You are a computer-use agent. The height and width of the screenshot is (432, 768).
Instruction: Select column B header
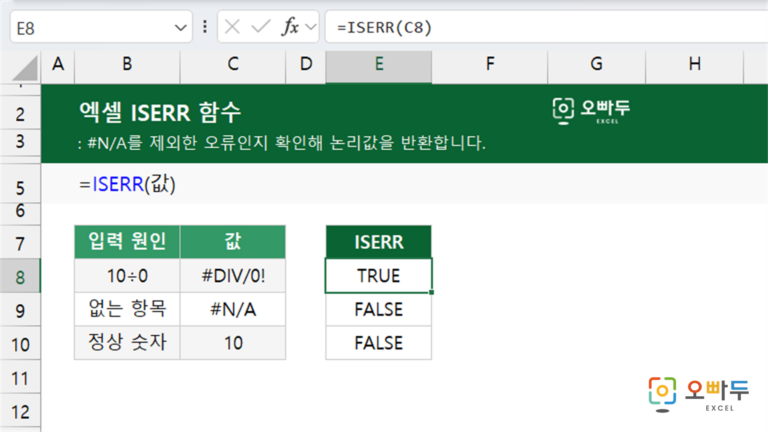[x=127, y=64]
